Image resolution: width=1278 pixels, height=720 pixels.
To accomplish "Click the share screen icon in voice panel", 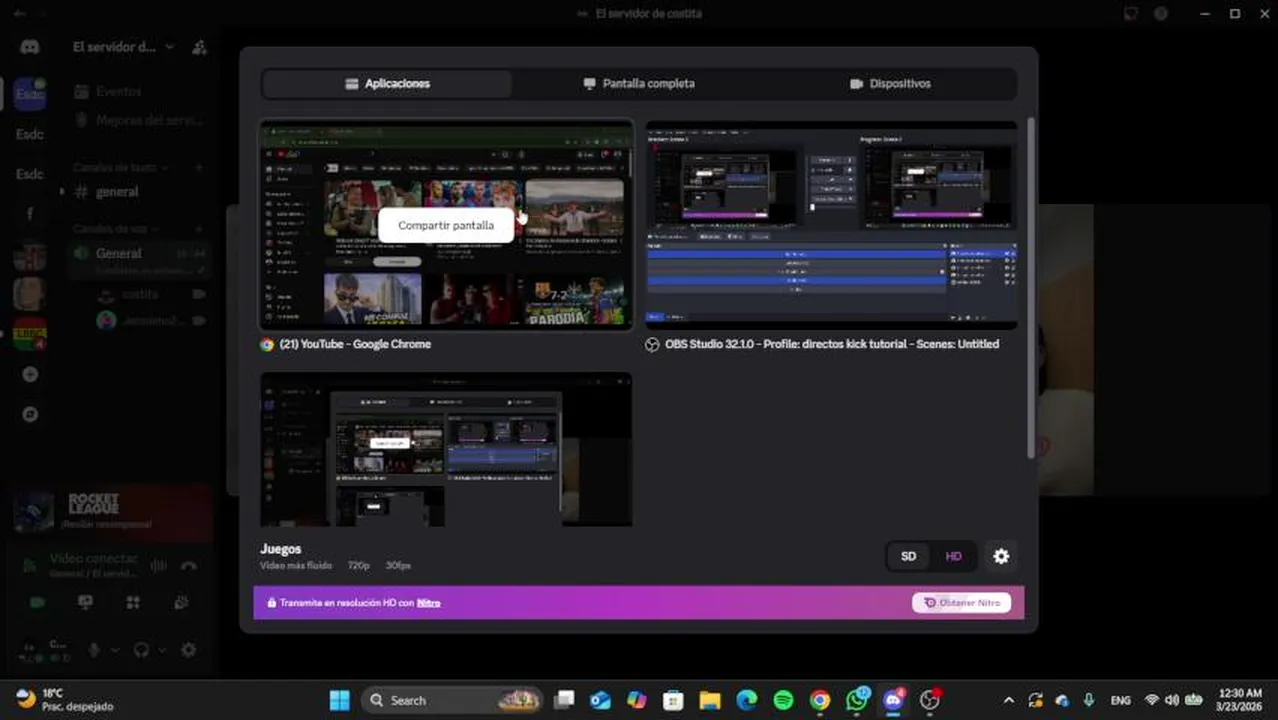I will coord(85,603).
